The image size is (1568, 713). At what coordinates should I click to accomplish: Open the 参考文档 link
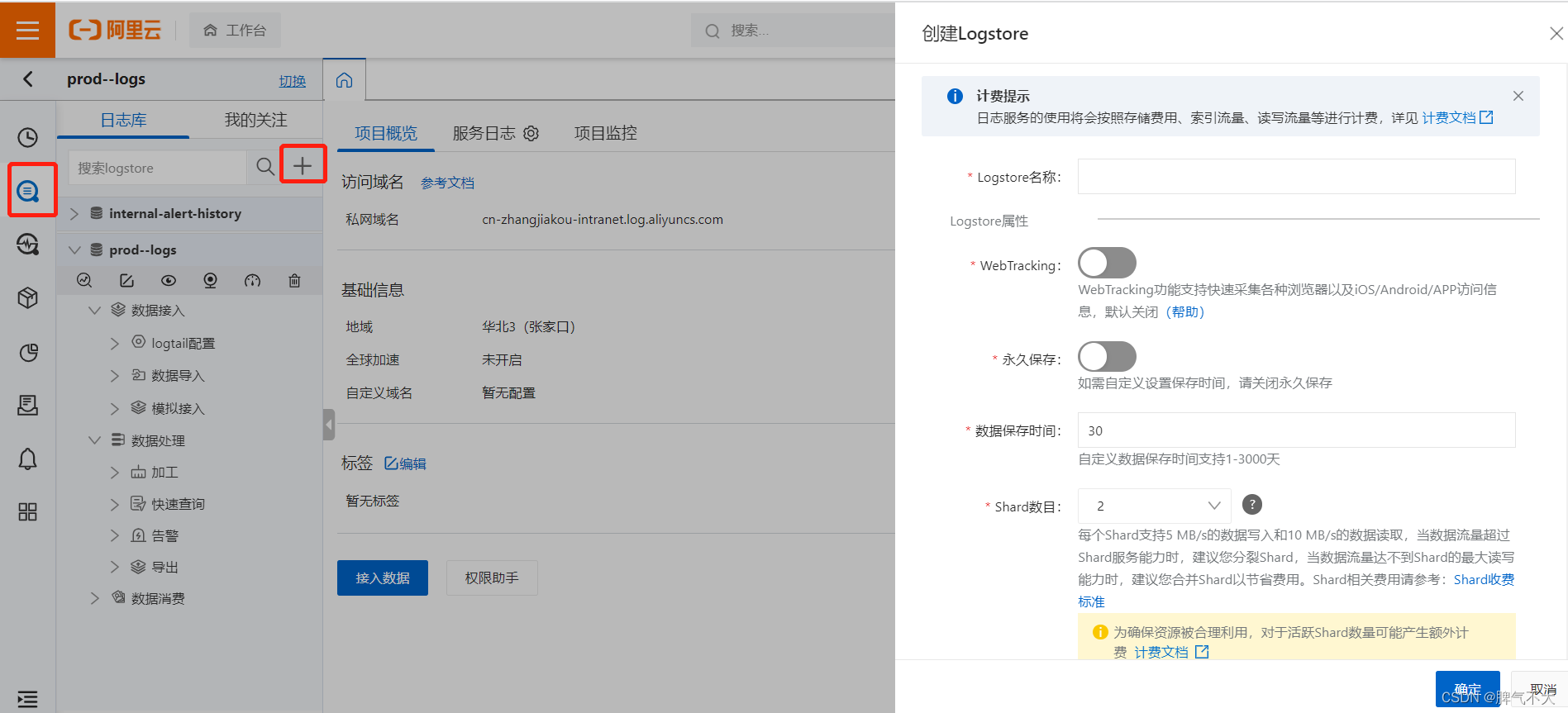click(x=447, y=183)
